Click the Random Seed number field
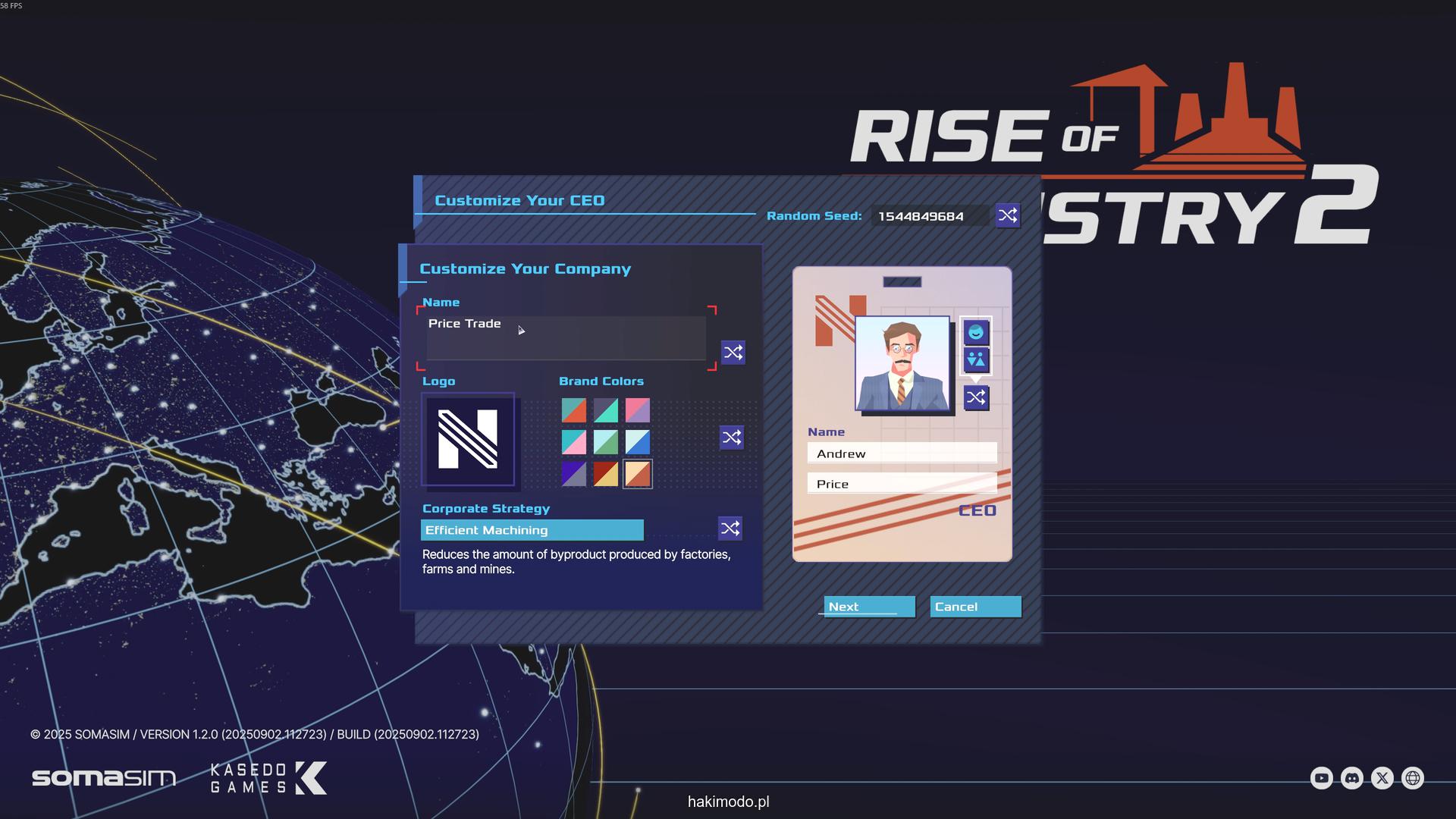This screenshot has height=819, width=1456. (928, 216)
